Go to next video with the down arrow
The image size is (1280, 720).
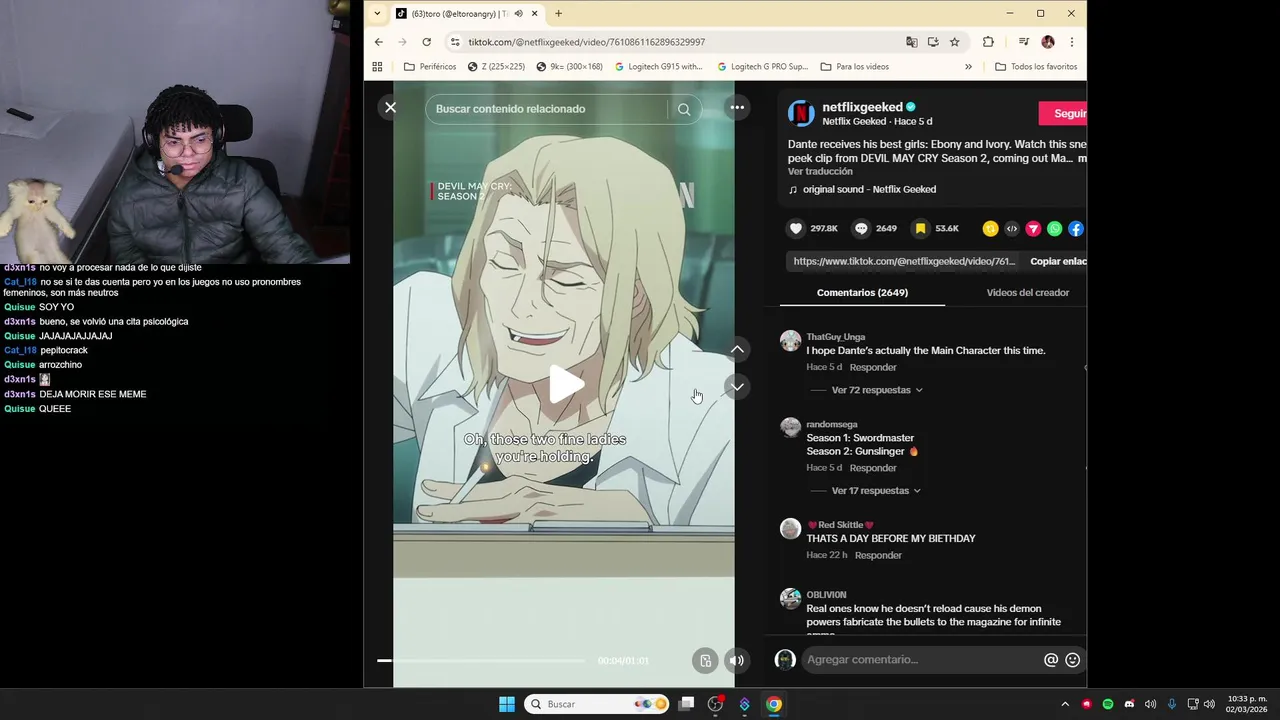pyautogui.click(x=737, y=387)
